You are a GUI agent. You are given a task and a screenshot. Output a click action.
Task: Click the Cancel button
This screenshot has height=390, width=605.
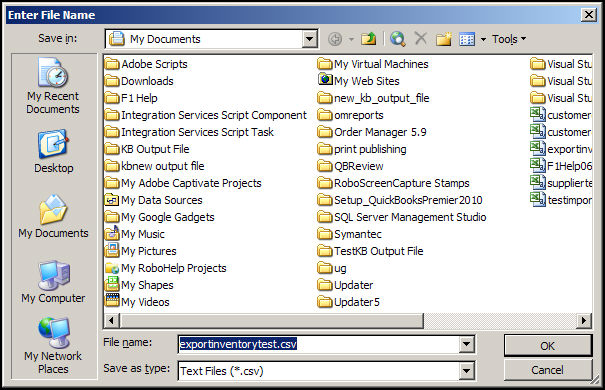click(x=548, y=370)
